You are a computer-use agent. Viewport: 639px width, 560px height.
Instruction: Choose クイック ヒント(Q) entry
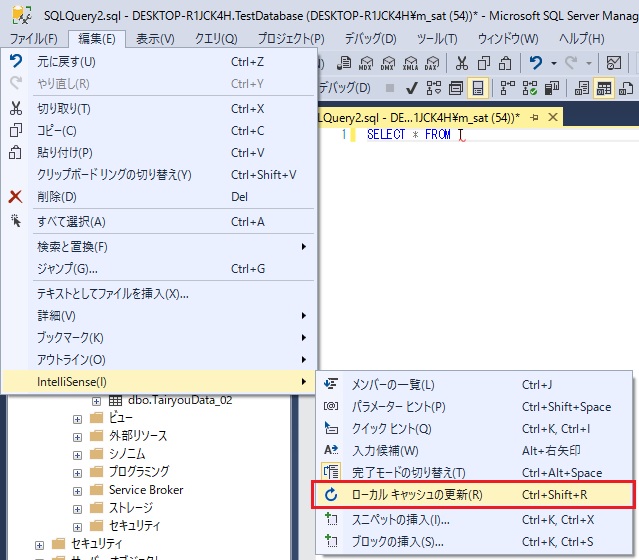click(x=474, y=428)
